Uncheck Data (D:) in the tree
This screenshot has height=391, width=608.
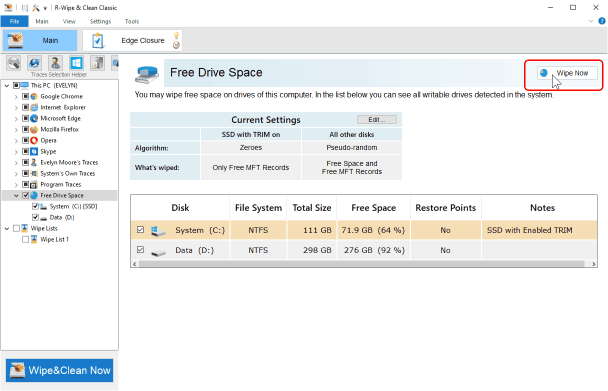(35, 217)
